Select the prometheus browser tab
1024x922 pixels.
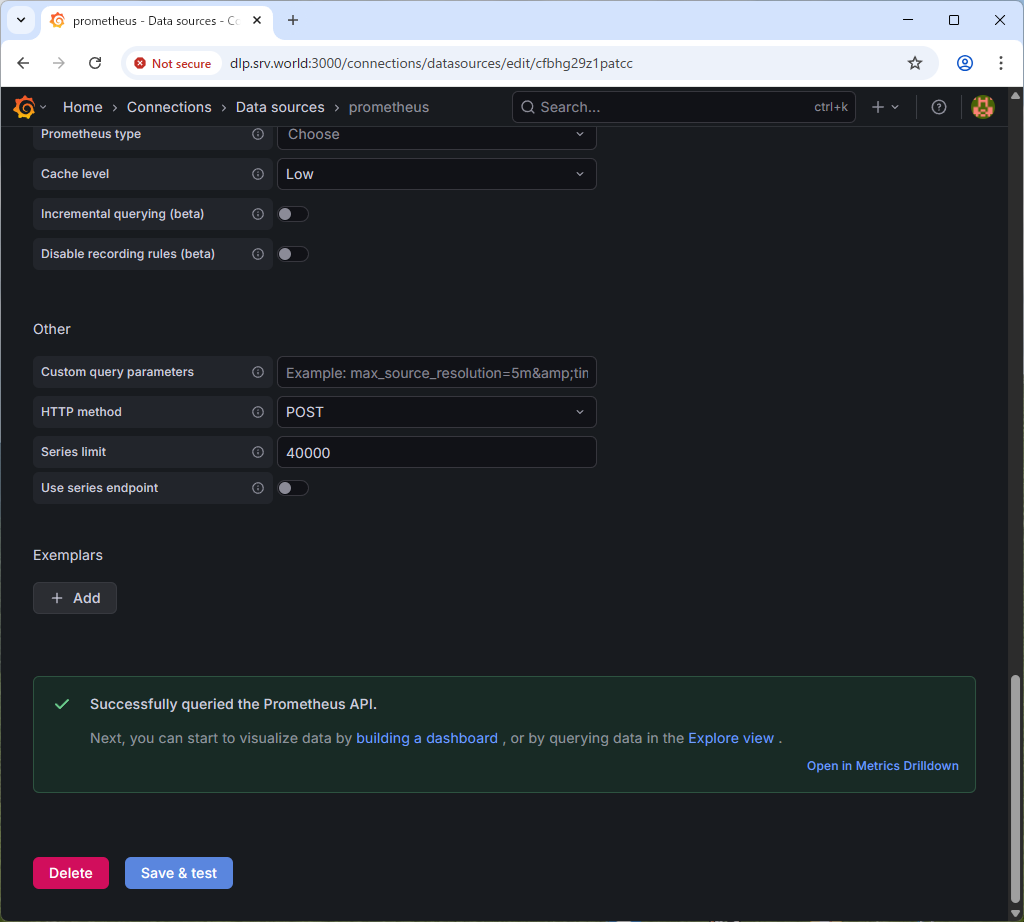[x=156, y=21]
